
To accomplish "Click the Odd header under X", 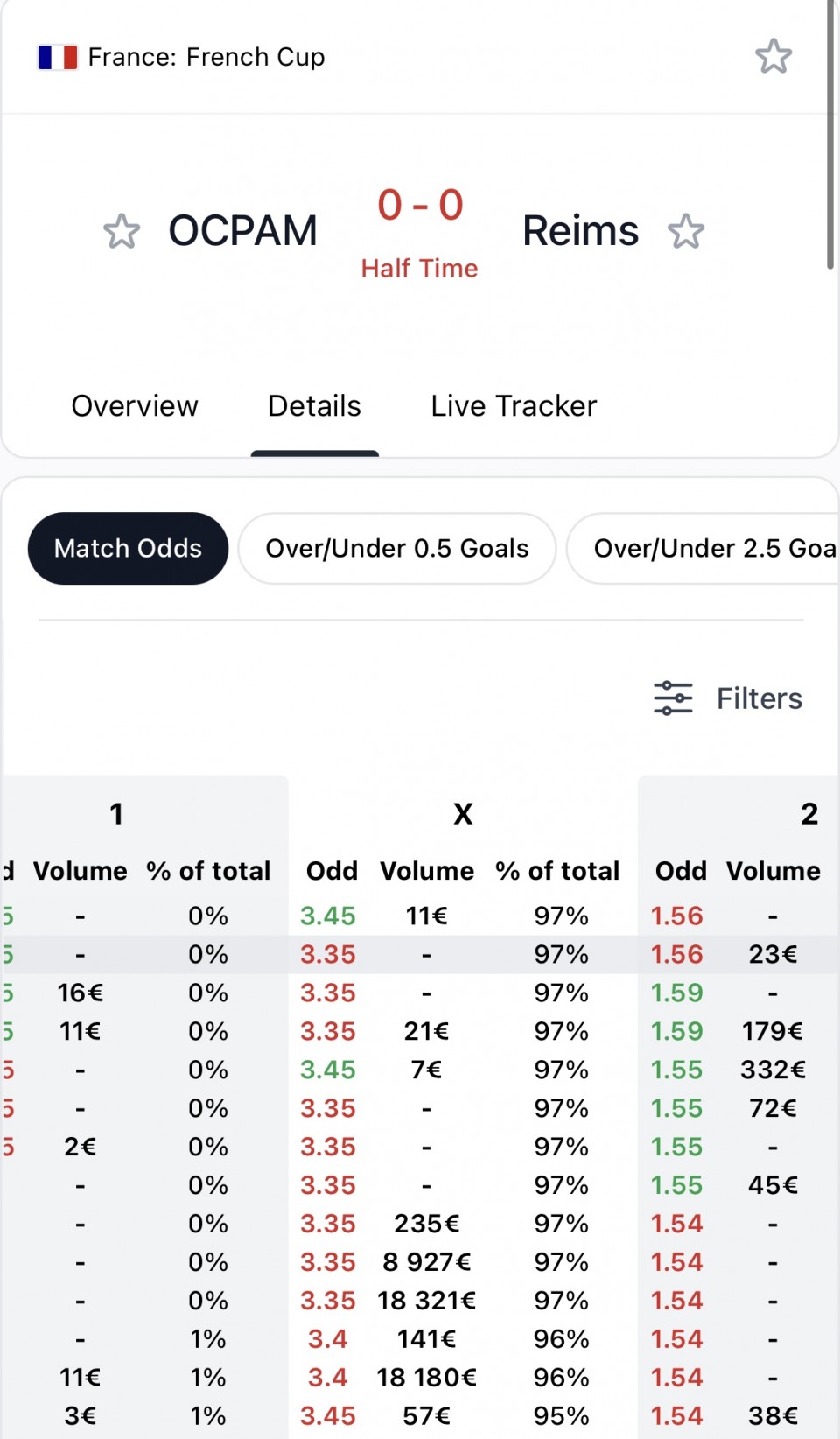I will 332,871.
